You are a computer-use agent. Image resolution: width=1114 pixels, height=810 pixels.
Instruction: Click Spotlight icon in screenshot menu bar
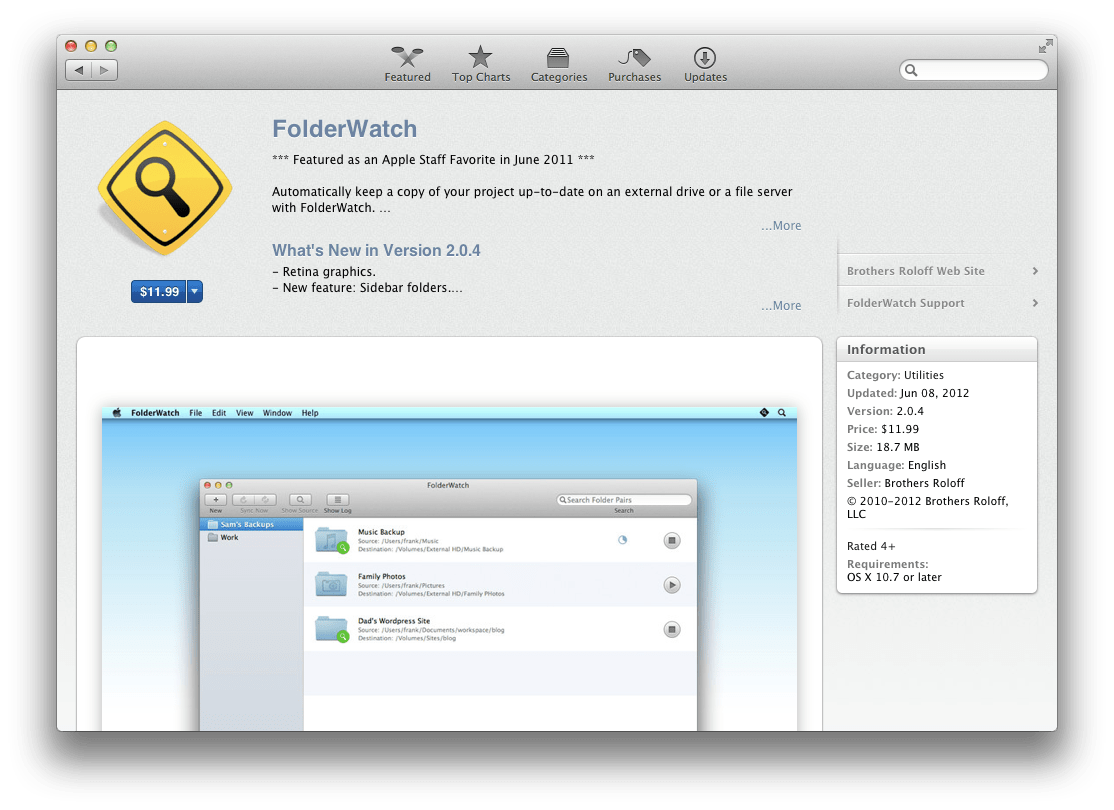[x=782, y=412]
